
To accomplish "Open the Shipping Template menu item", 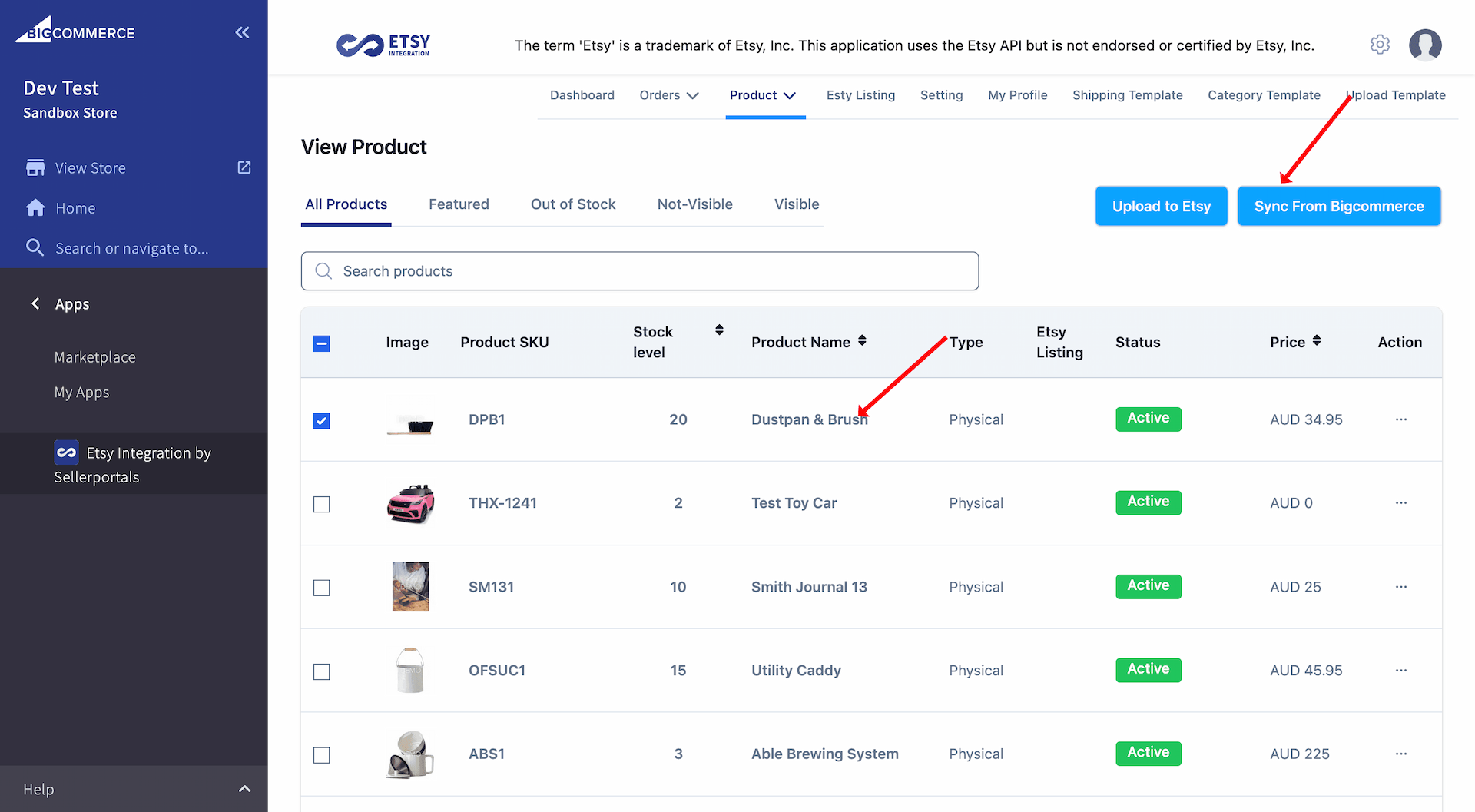I will [x=1127, y=95].
